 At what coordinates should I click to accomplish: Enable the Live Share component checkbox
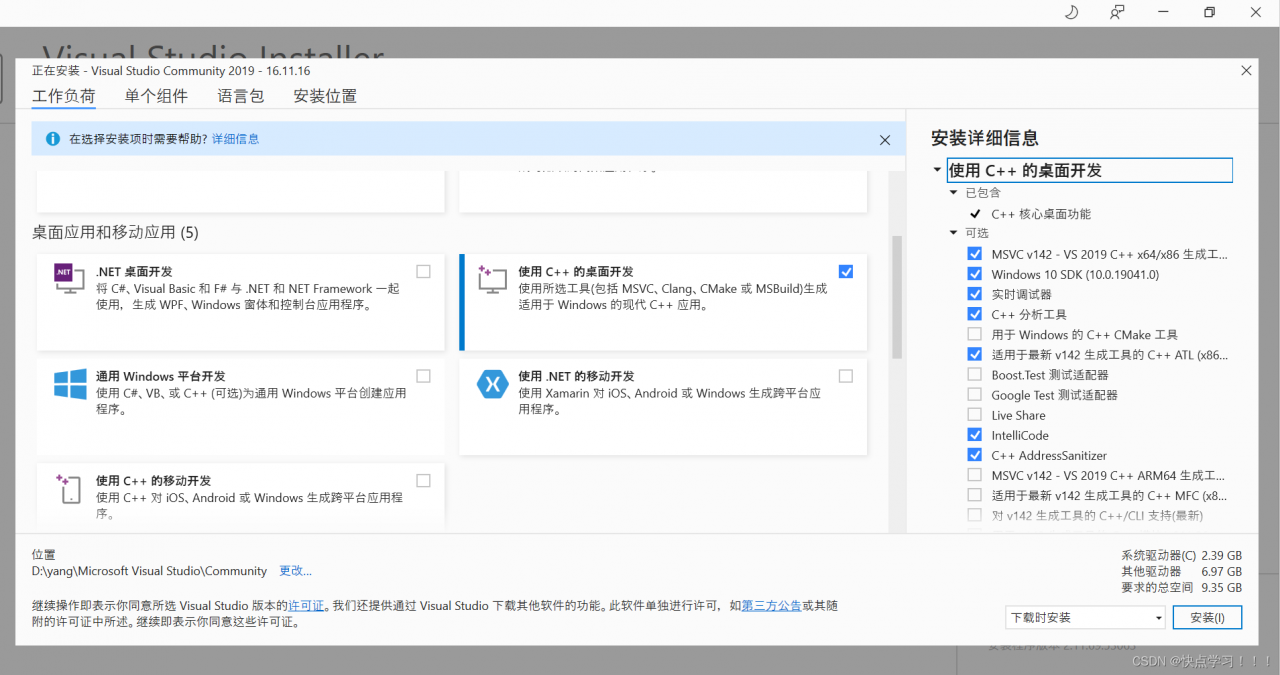tap(975, 415)
